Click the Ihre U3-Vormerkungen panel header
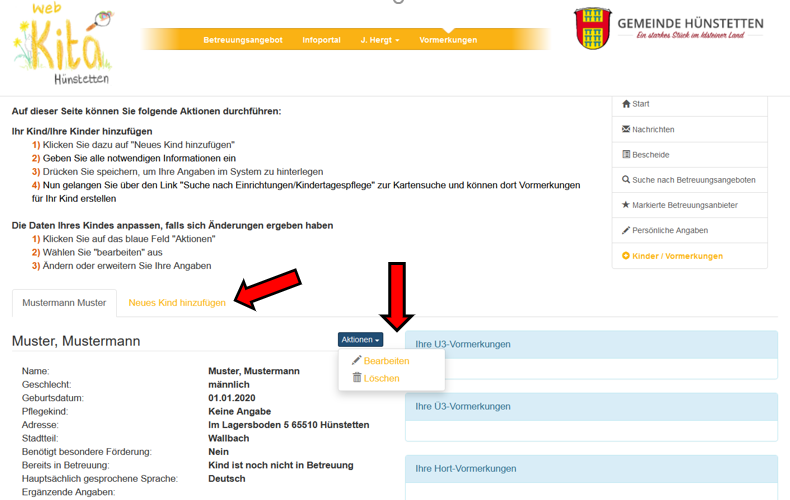Viewport: 790px width, 500px height. 591,344
